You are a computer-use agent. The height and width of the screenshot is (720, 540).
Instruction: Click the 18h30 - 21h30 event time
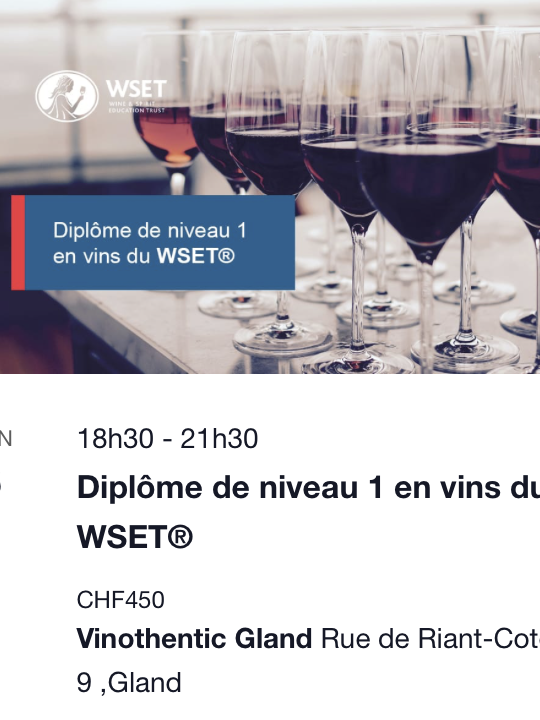pos(168,439)
